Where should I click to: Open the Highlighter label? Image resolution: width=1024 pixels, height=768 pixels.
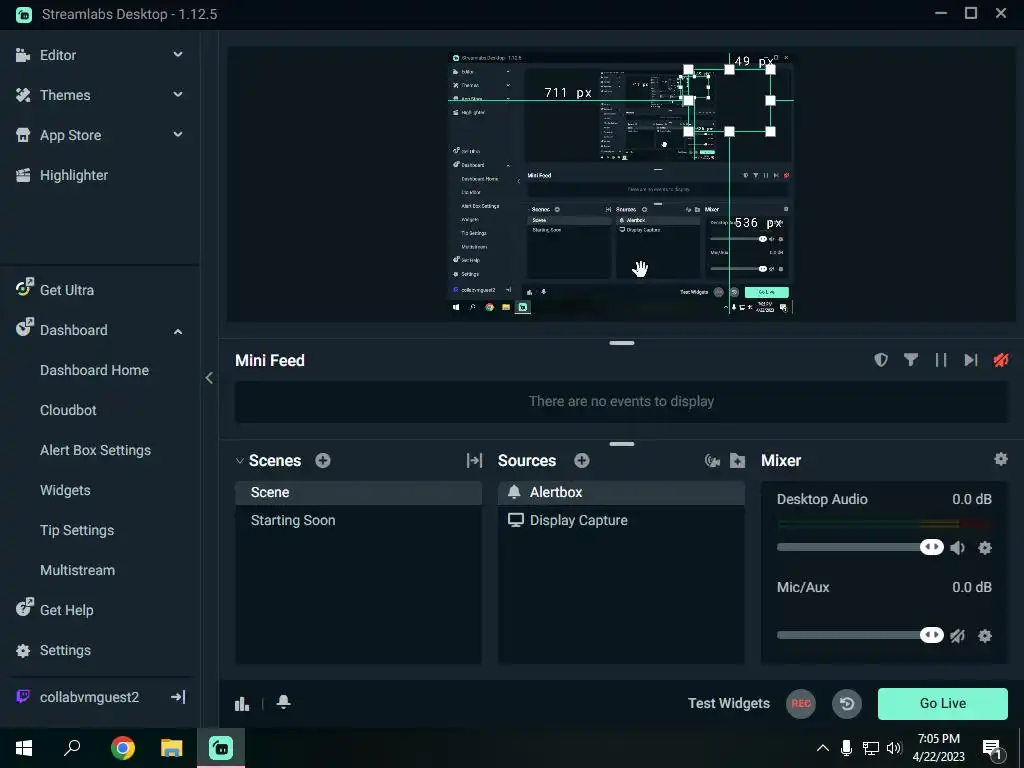[74, 175]
